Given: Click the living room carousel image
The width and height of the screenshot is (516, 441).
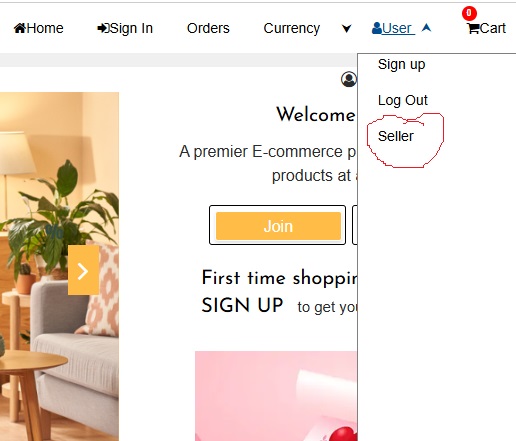Looking at the screenshot, I should click(x=59, y=267).
